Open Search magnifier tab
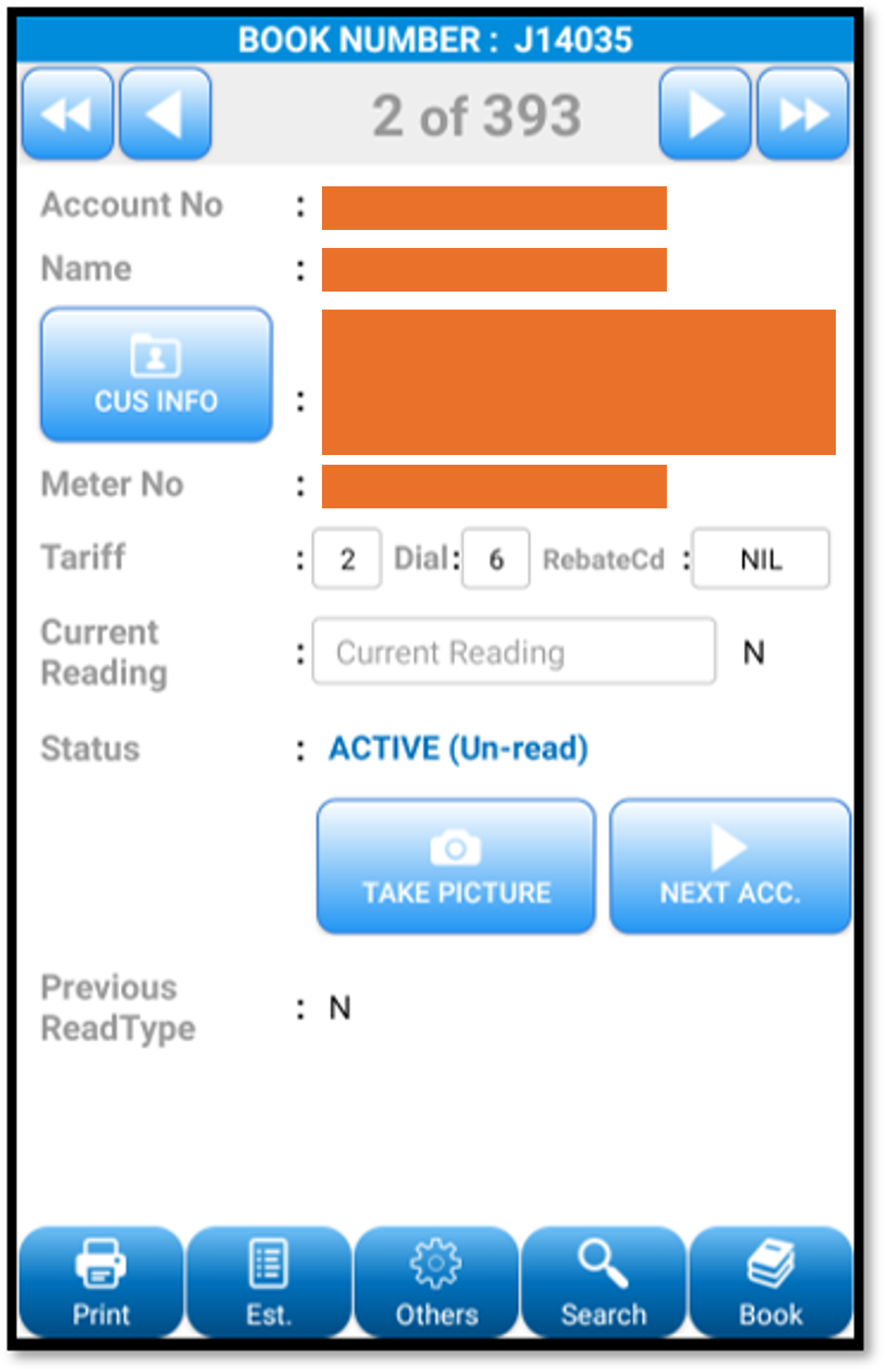This screenshot has height=1372, width=885. pyautogui.click(x=603, y=1282)
